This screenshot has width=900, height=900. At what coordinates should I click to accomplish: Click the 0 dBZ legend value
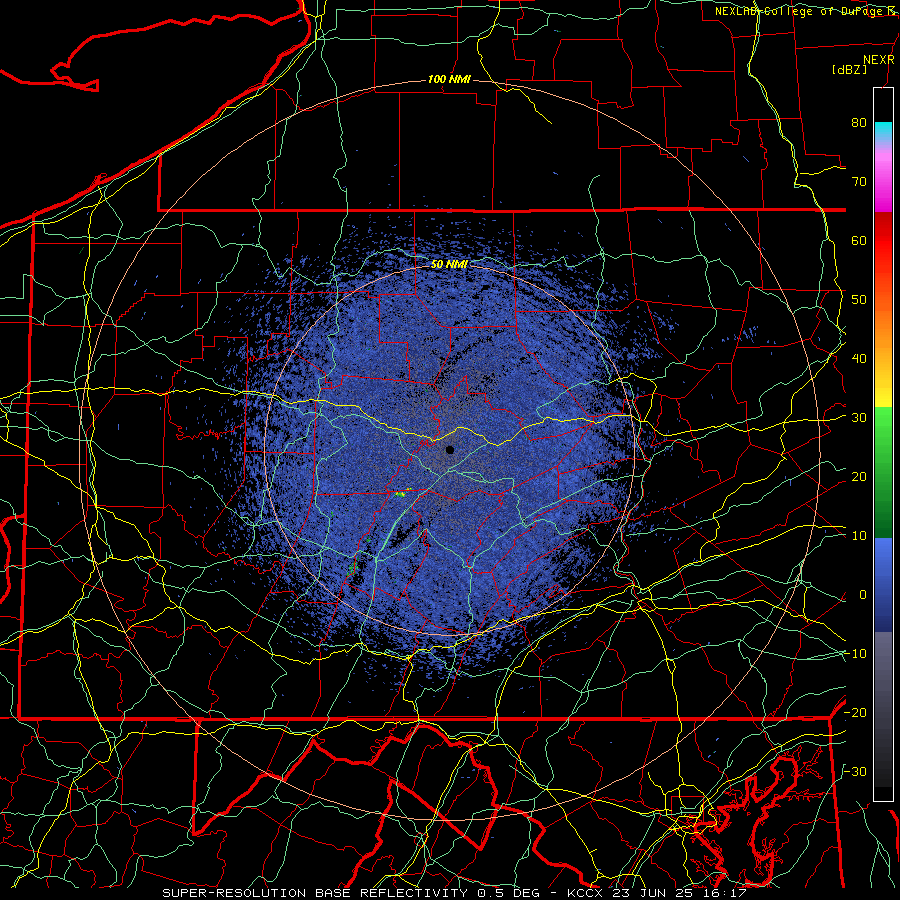point(863,595)
